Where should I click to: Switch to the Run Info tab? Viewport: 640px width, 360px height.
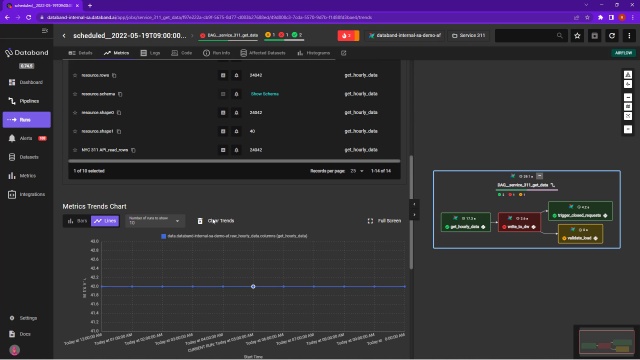tap(217, 53)
